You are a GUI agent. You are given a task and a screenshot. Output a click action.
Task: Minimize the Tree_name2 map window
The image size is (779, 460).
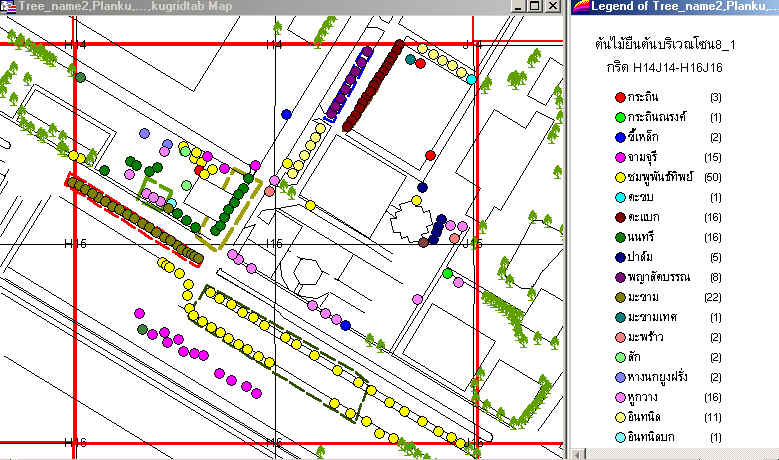coord(520,7)
